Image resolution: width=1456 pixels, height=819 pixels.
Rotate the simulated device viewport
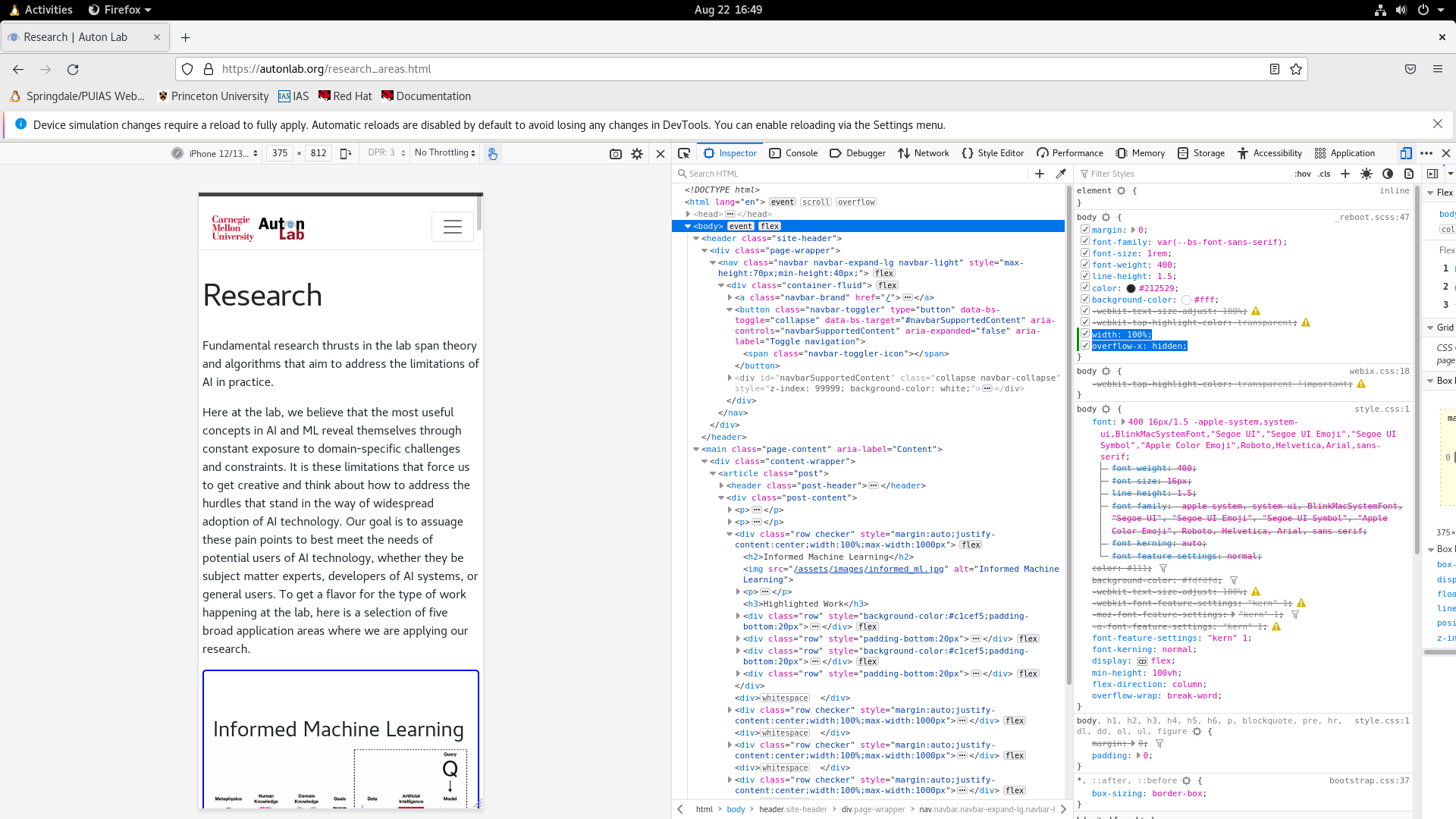pyautogui.click(x=346, y=153)
